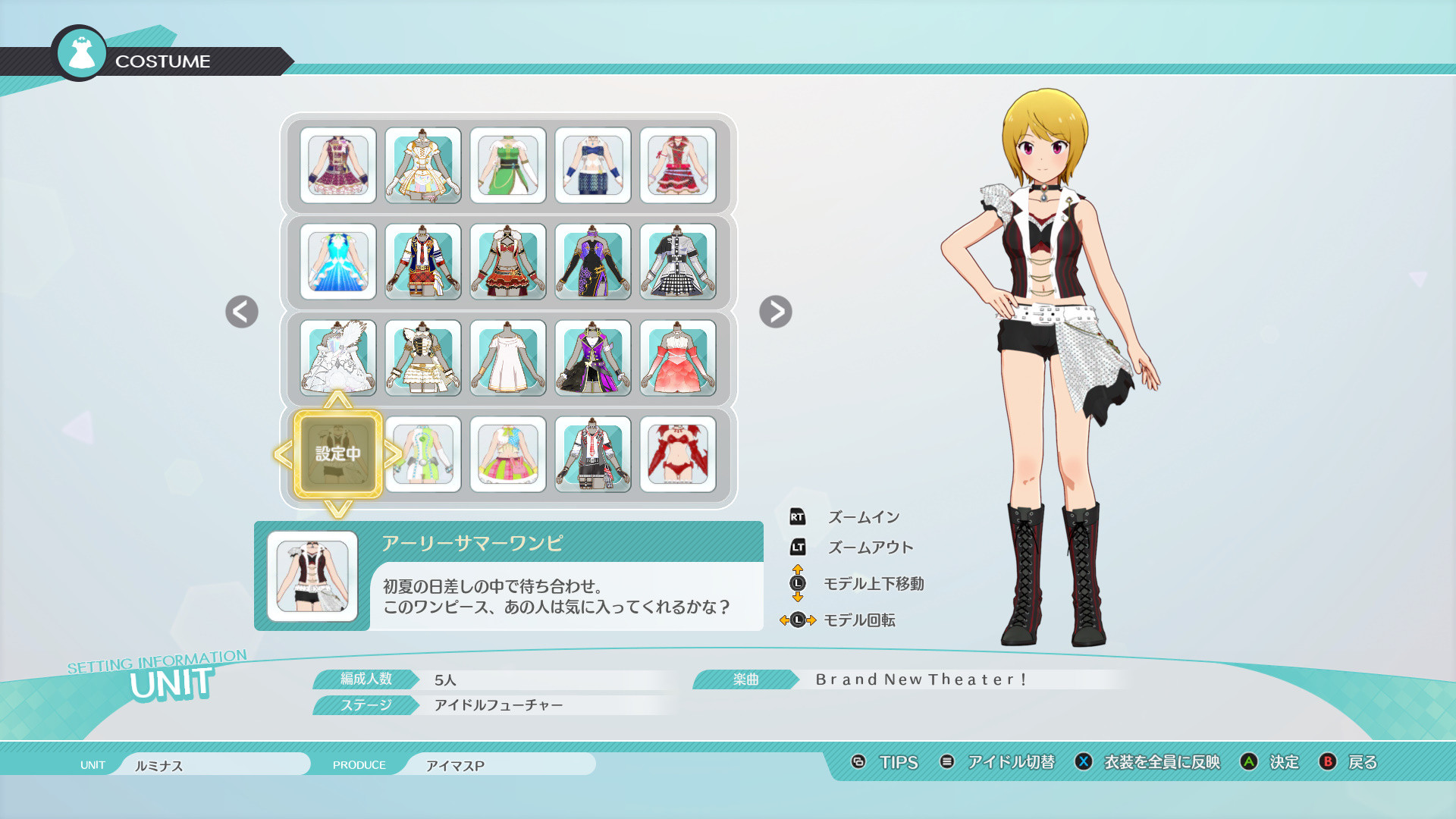Viewport: 1456px width, 819px height.
Task: Click the checkered black-and-white dress costume
Action: (x=678, y=262)
